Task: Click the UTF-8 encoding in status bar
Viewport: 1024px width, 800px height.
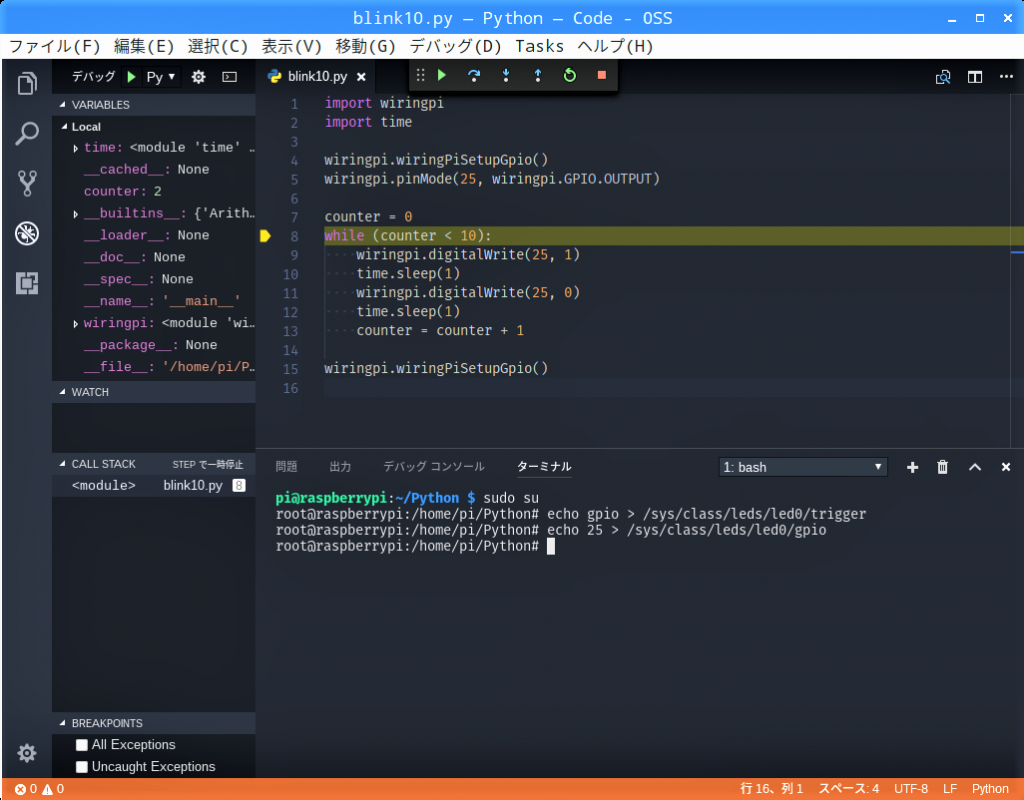Action: (x=911, y=789)
